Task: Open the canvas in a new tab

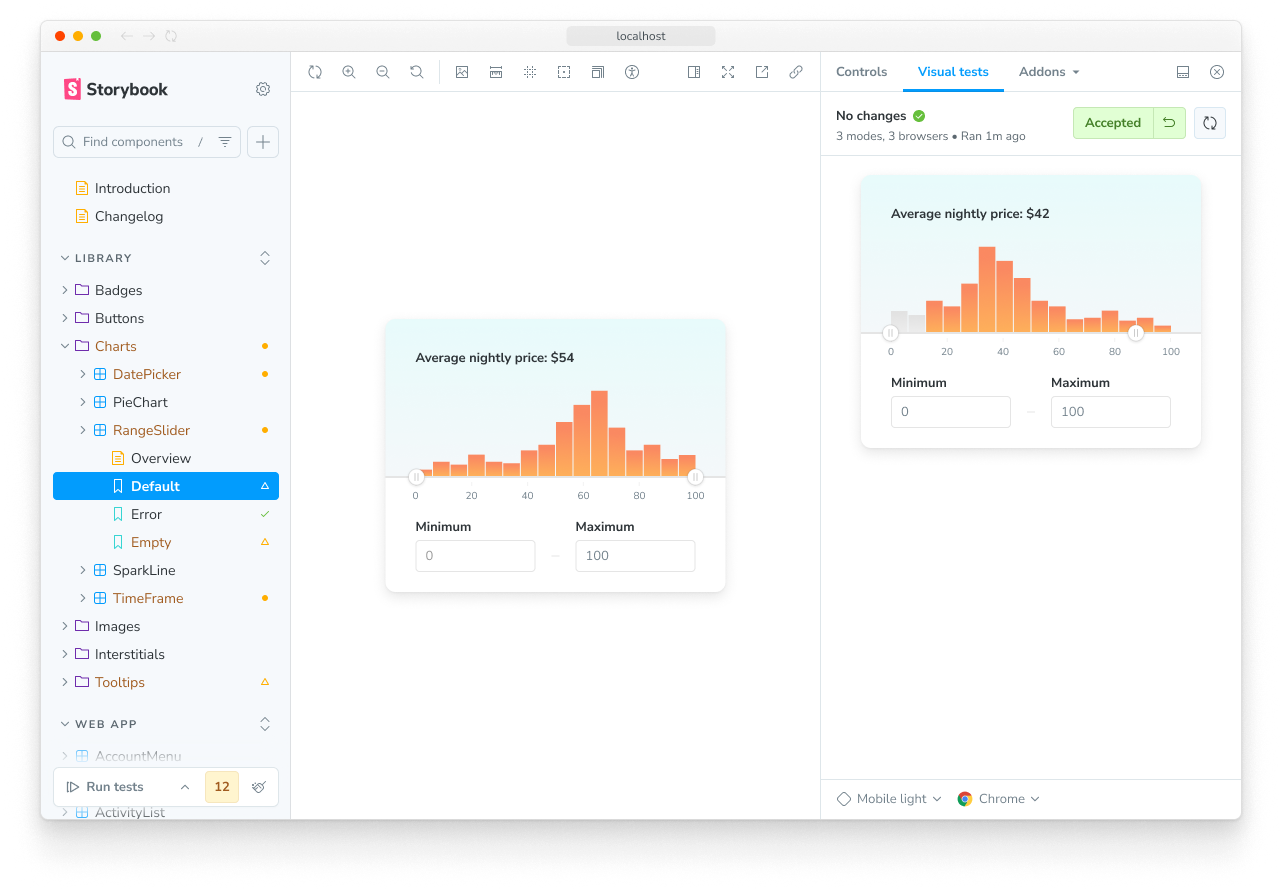Action: click(x=761, y=72)
